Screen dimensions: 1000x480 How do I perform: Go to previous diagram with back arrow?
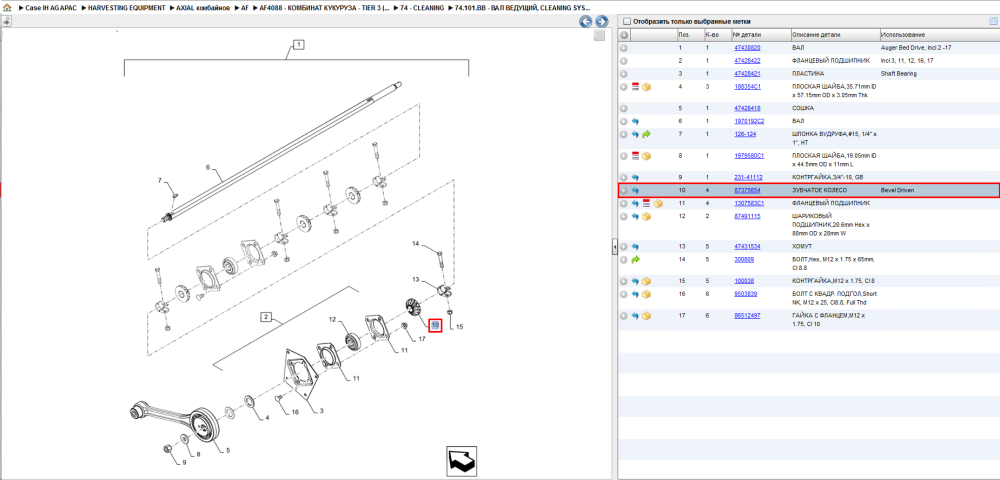coord(585,22)
